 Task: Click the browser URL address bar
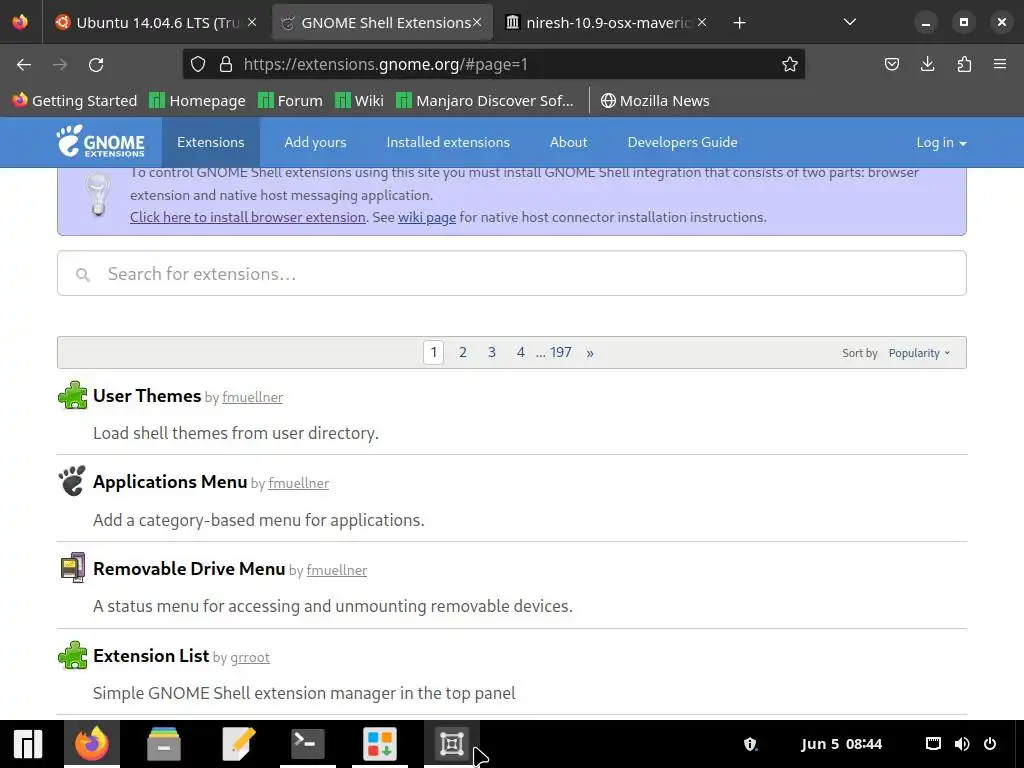[494, 64]
